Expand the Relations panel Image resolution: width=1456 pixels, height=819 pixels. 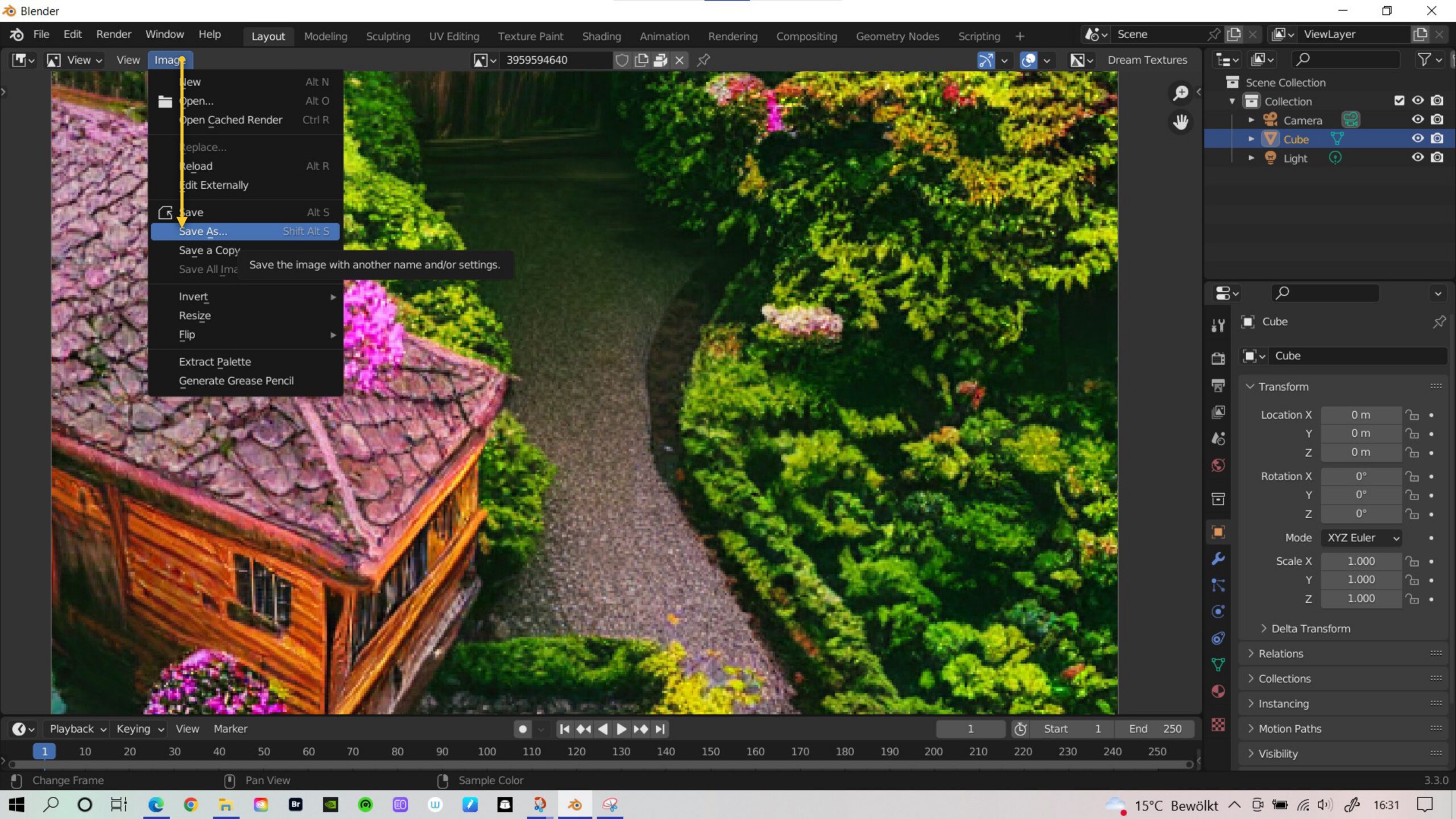[1280, 653]
